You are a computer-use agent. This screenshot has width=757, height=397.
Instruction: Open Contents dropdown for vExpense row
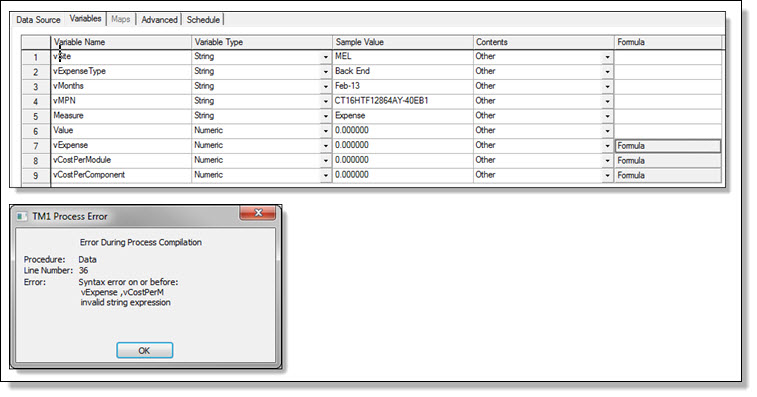[607, 146]
